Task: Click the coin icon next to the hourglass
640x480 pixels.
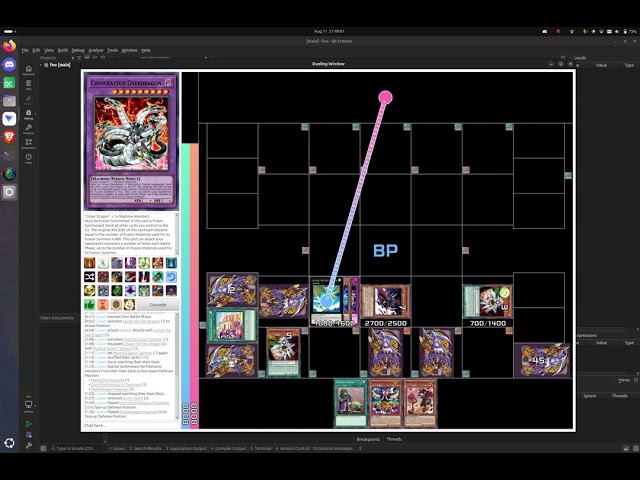Action: click(x=116, y=304)
